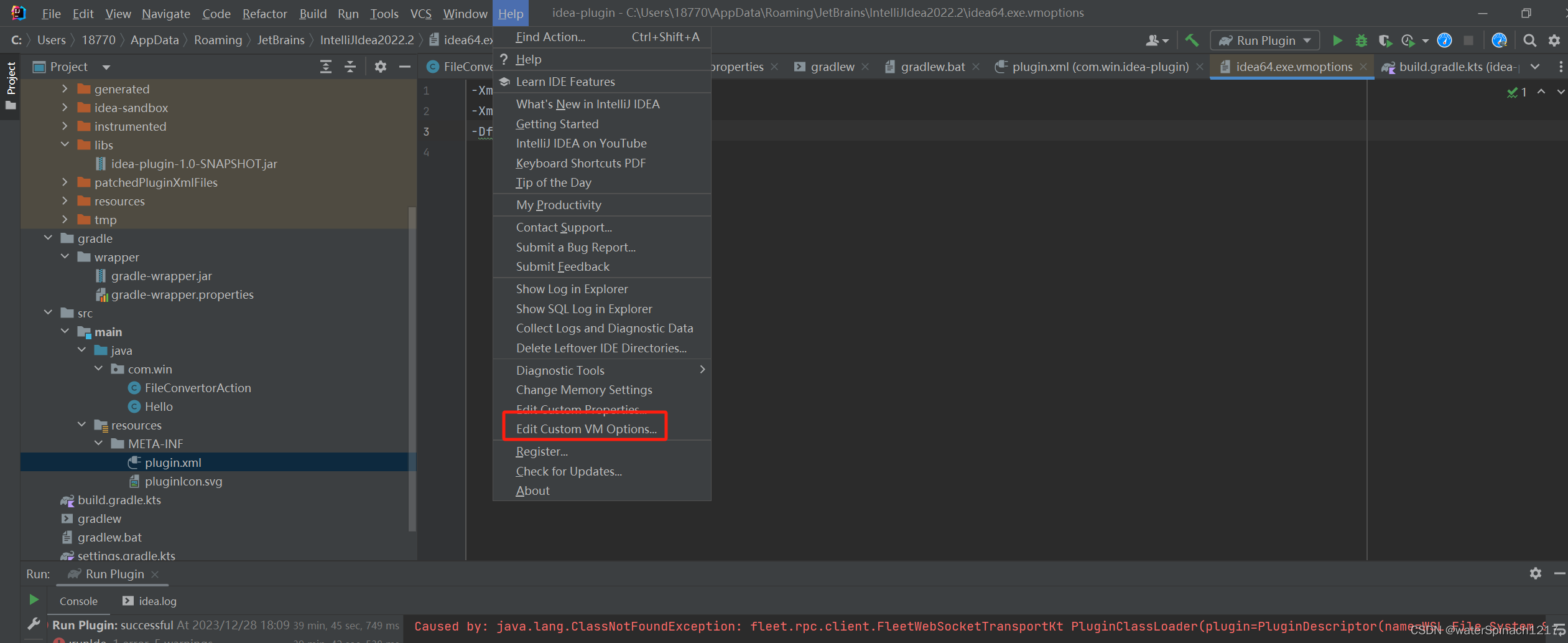Run the plugin with green play icon
Image resolution: width=1568 pixels, height=643 pixels.
(1337, 40)
